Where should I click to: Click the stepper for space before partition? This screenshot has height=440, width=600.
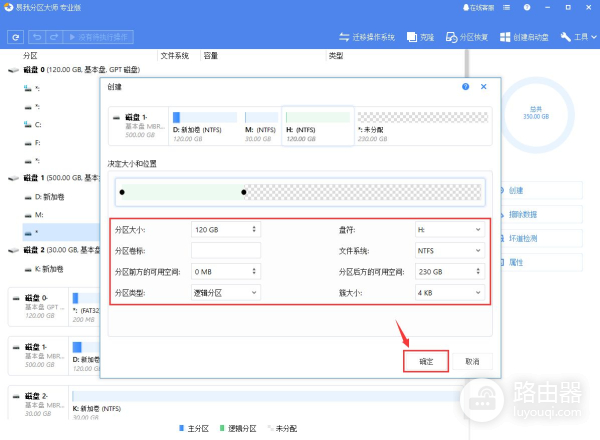254,271
